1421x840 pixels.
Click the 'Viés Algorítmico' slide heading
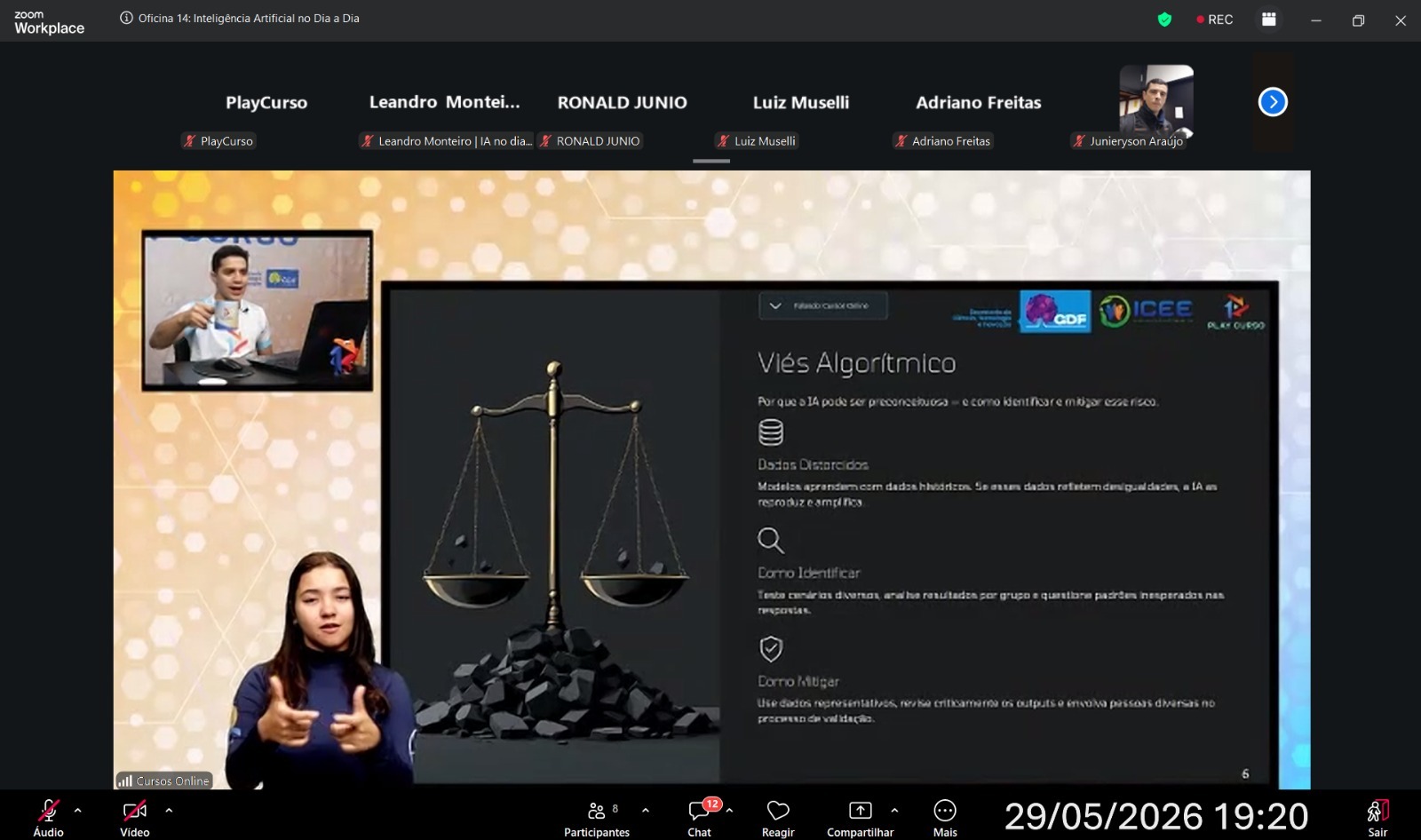857,363
